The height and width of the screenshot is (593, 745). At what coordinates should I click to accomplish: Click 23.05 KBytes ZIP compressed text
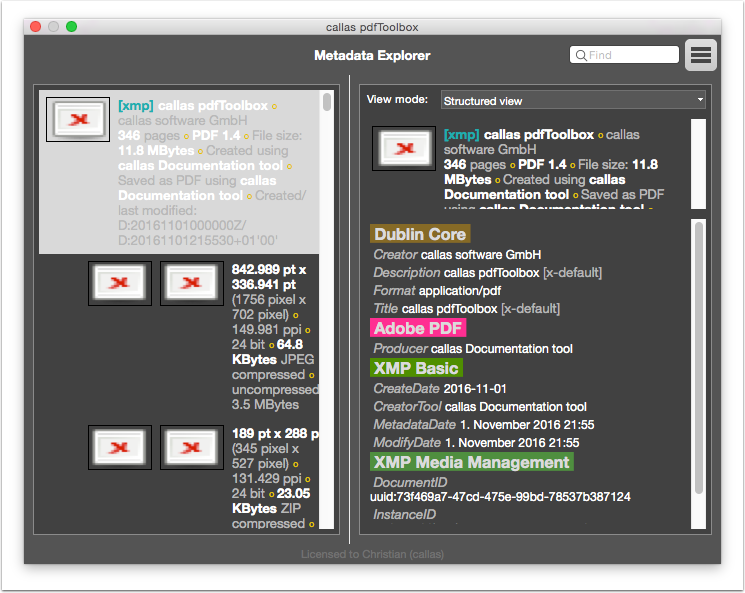pos(271,508)
